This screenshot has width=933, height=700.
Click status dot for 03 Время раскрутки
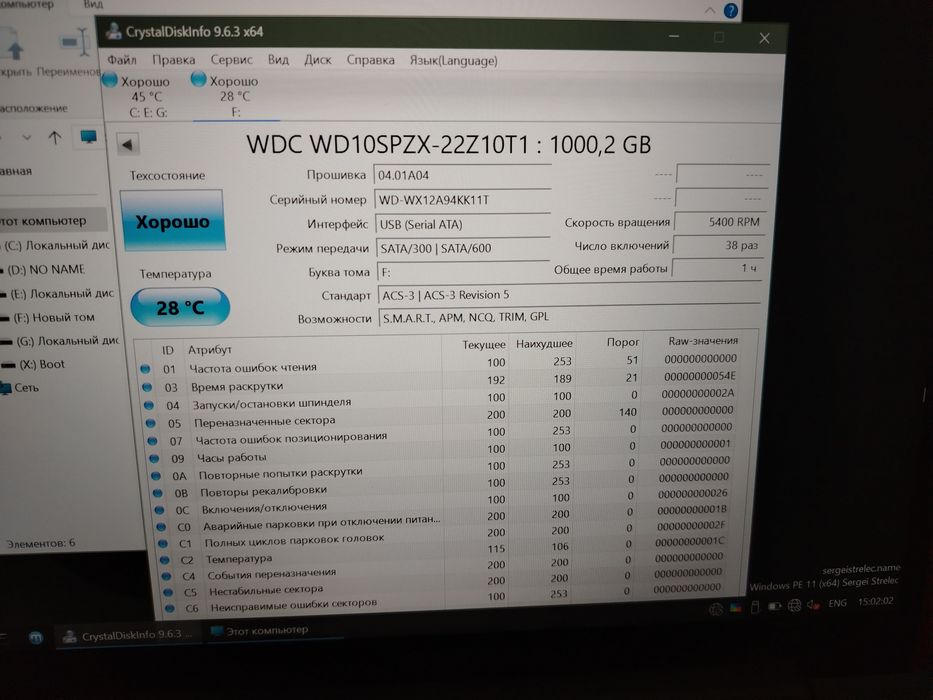[x=147, y=388]
